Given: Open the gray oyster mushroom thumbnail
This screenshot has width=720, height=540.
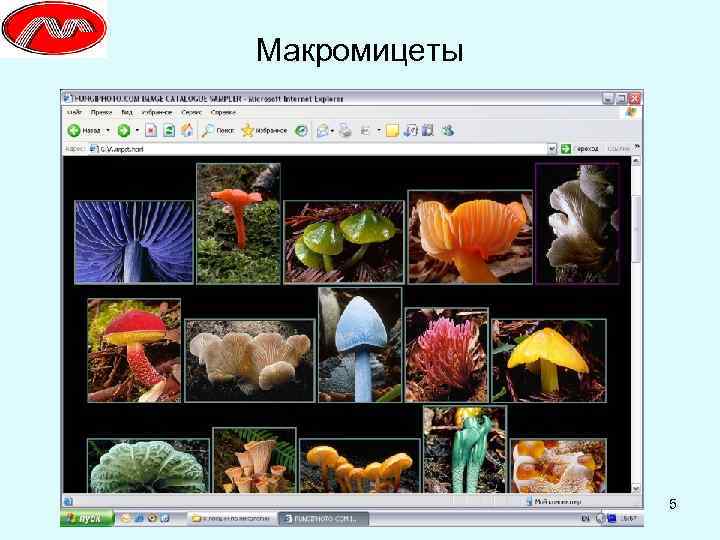Looking at the screenshot, I should point(578,223).
